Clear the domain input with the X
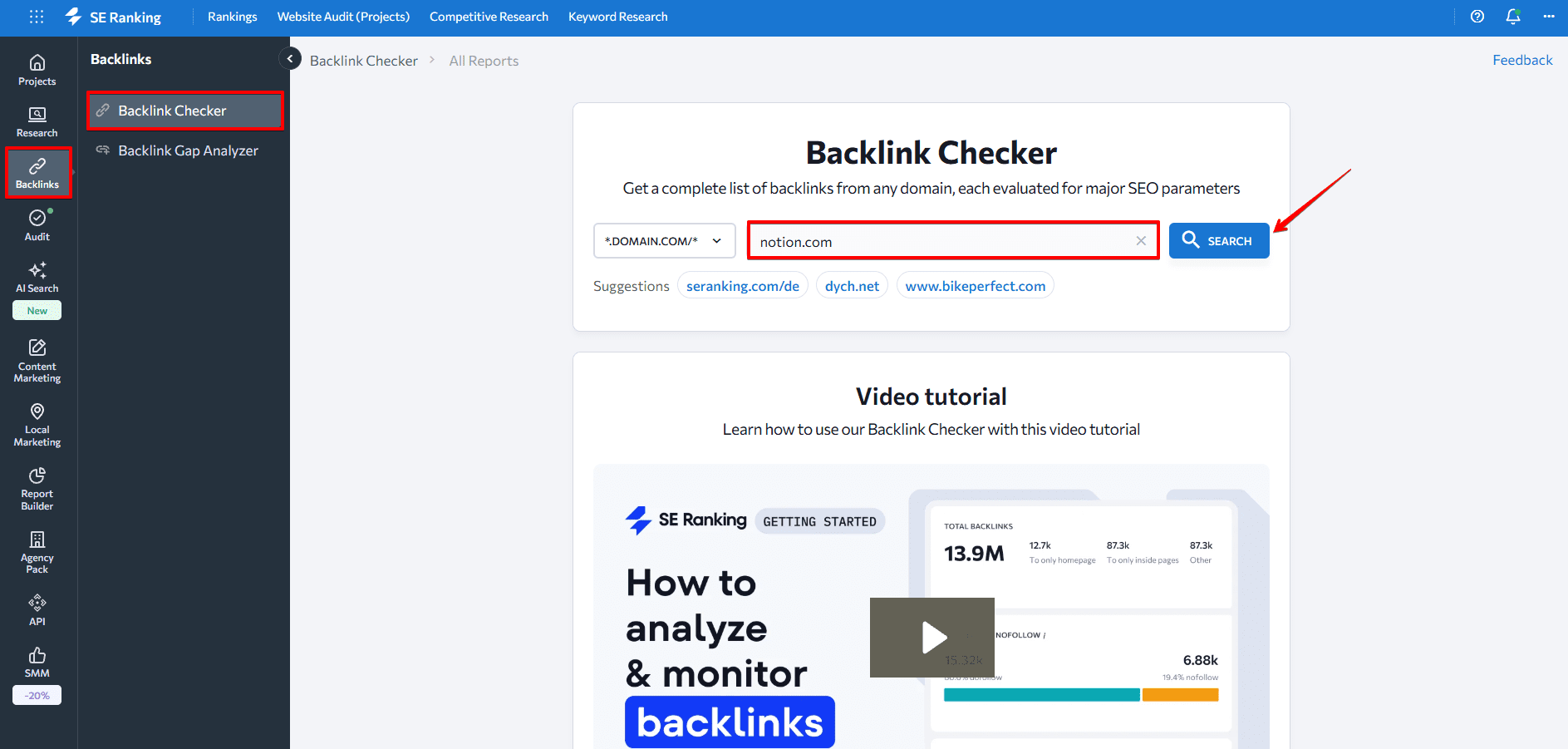Image resolution: width=1568 pixels, height=749 pixels. [1141, 241]
